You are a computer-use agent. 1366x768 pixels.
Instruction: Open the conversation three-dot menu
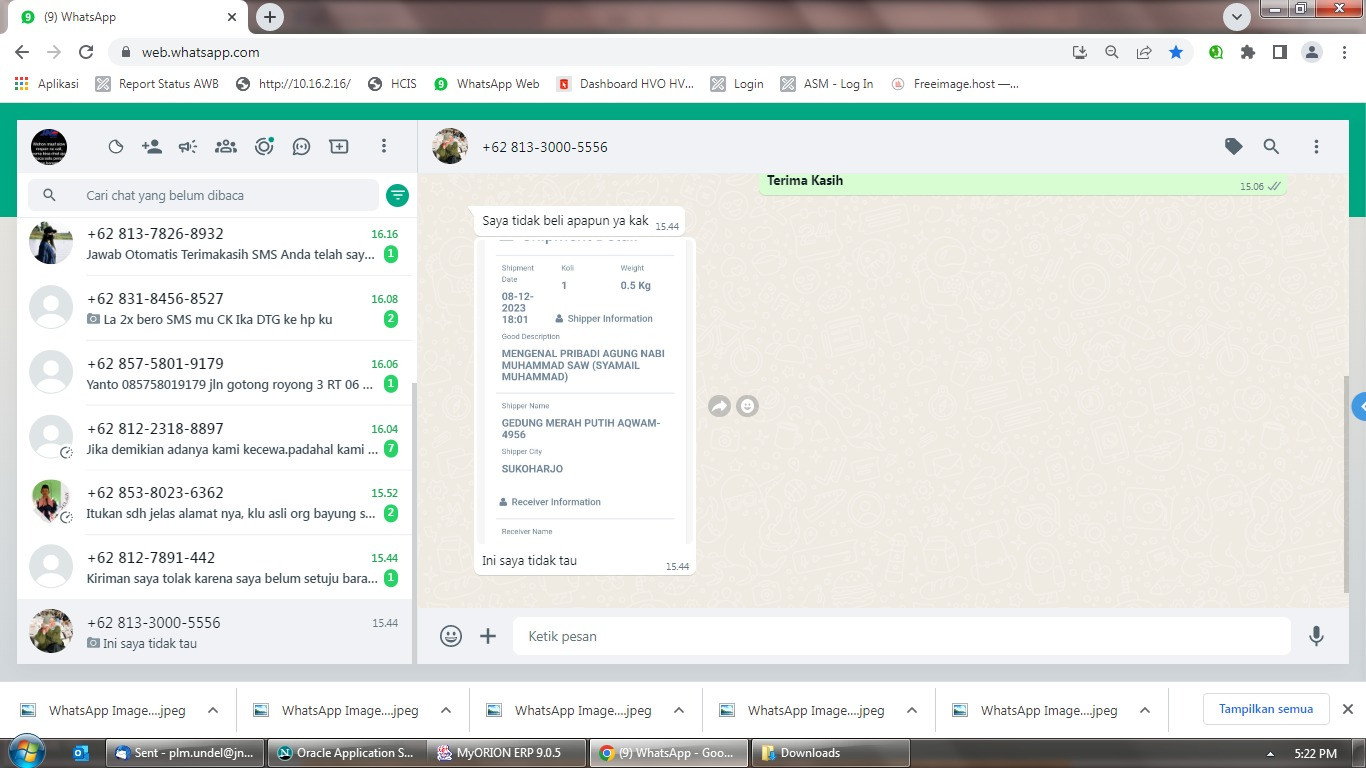(x=1316, y=147)
